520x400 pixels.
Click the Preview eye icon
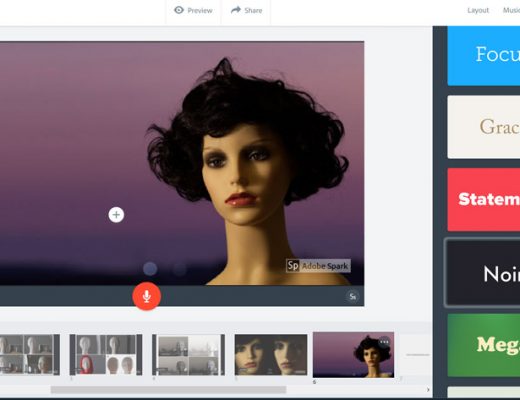179,10
